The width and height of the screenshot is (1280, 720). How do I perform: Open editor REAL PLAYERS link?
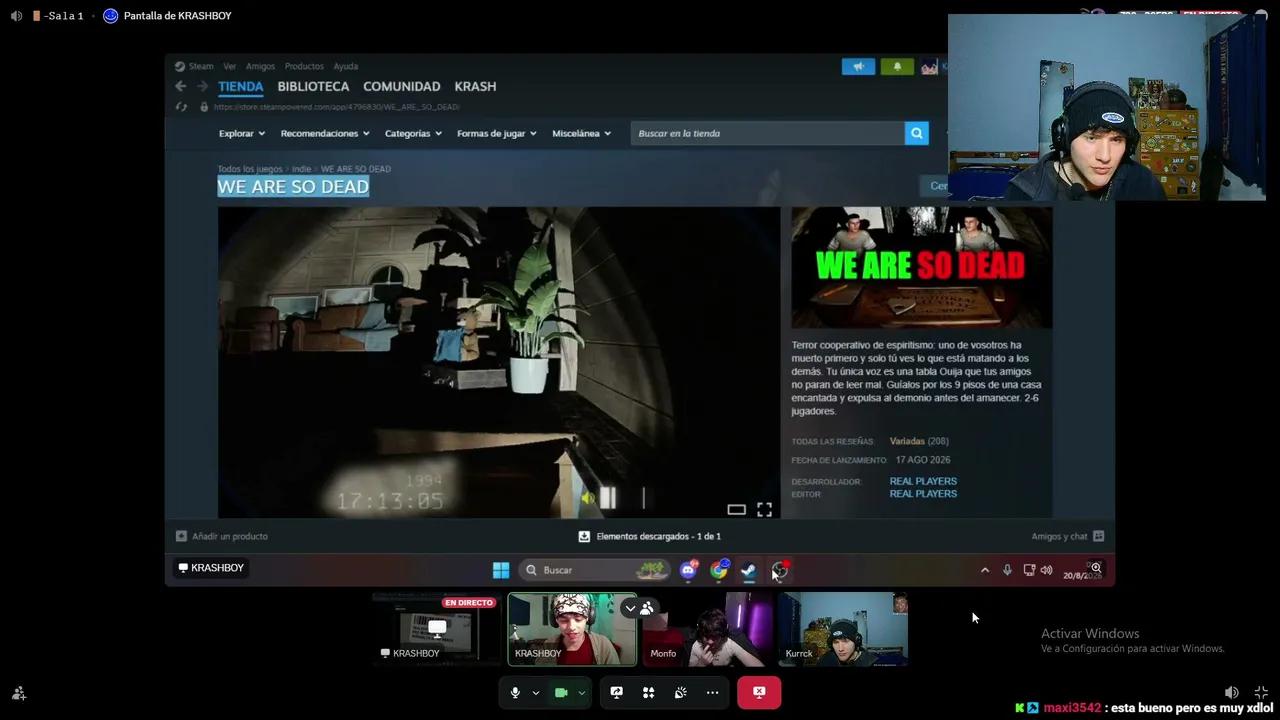coord(923,494)
